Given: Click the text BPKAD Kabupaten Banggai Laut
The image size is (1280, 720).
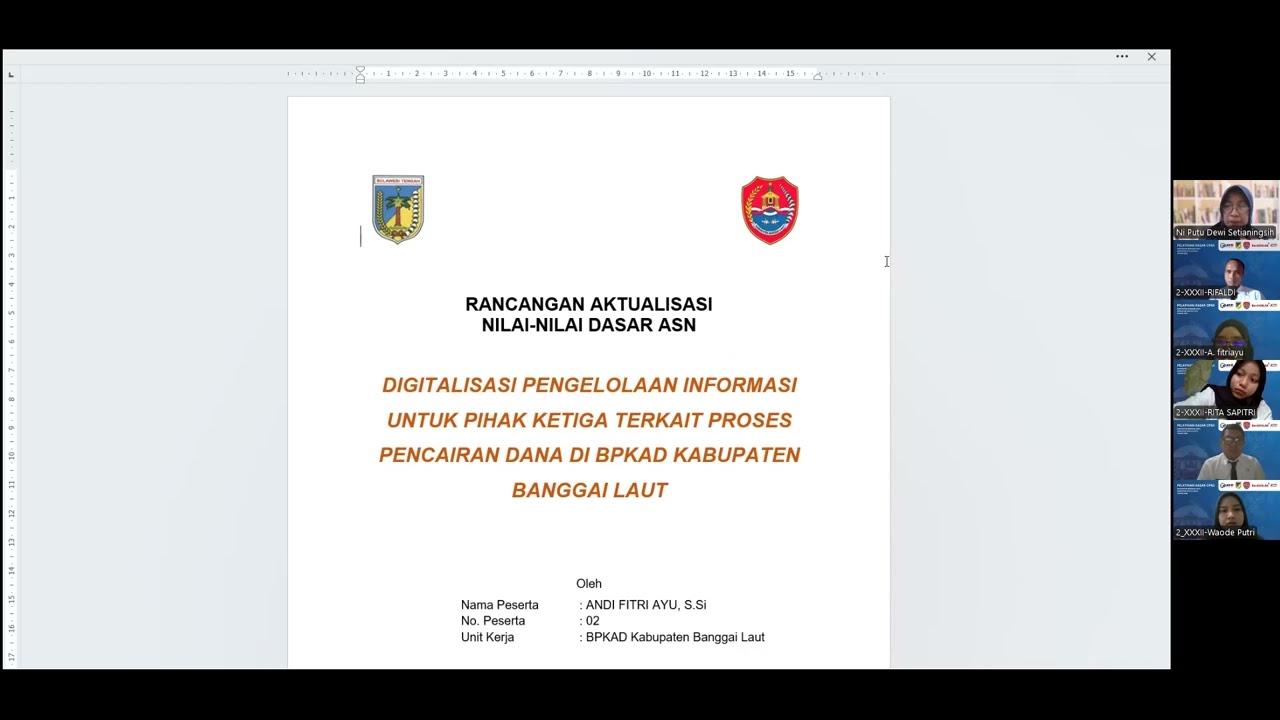Looking at the screenshot, I should (x=675, y=637).
